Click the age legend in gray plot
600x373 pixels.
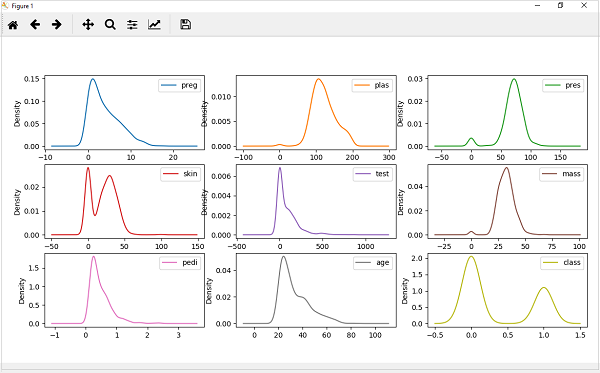pyautogui.click(x=372, y=263)
